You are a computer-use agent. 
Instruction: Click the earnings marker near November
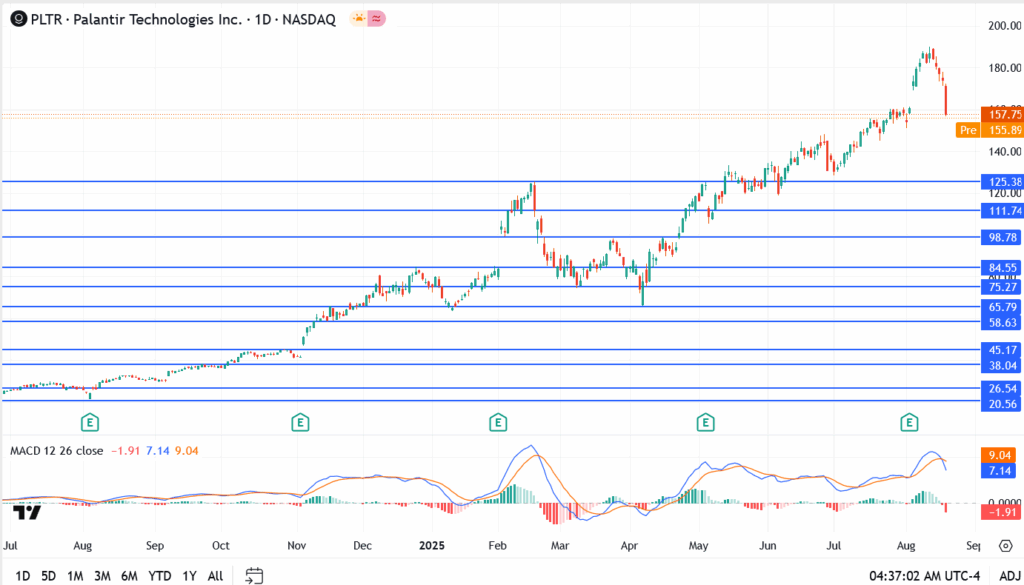299,423
